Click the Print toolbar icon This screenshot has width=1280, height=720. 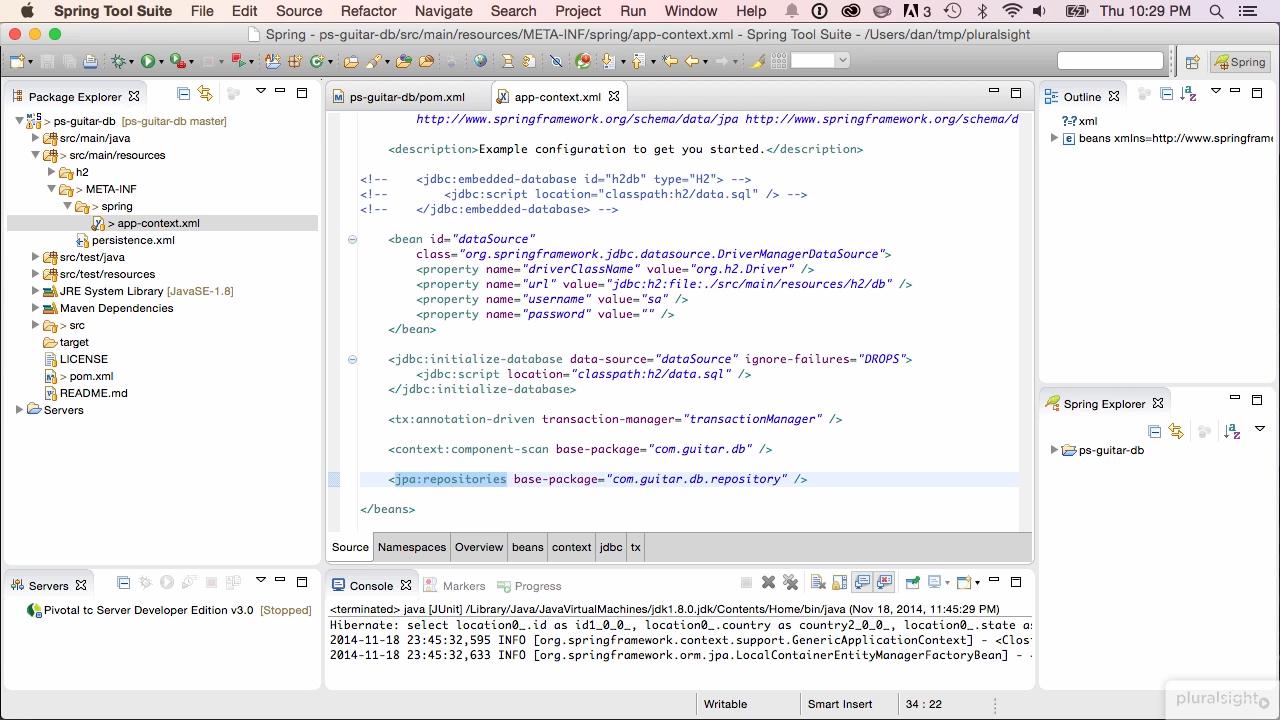(90, 61)
